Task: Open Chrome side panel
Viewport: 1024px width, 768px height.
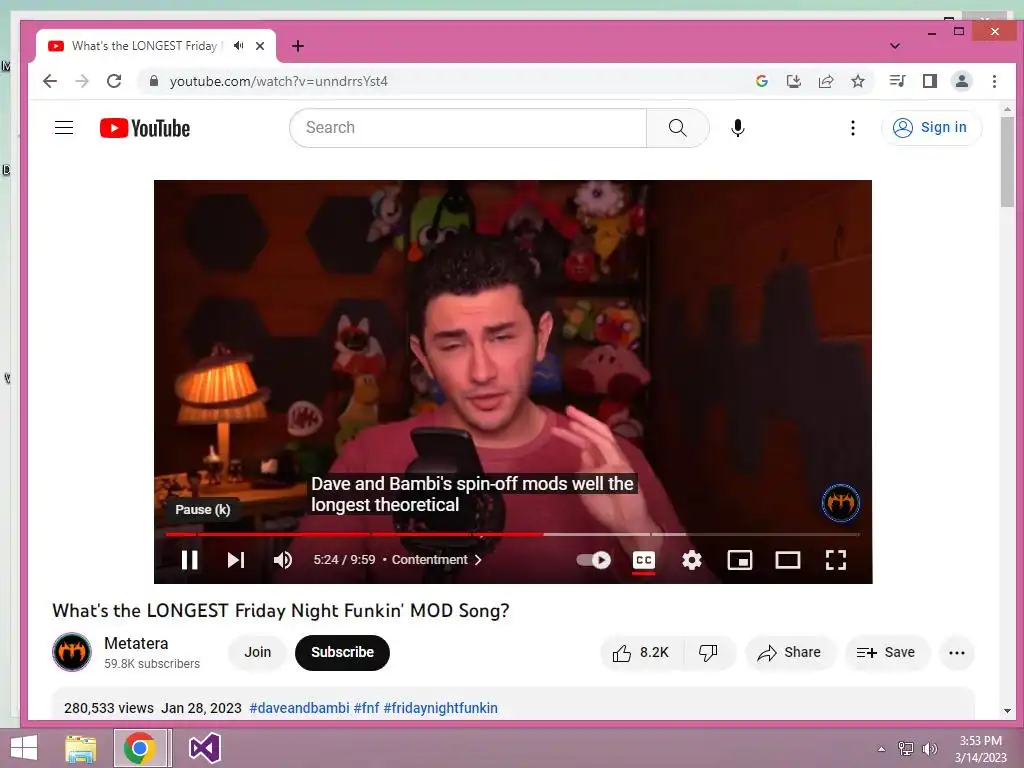Action: (x=930, y=81)
